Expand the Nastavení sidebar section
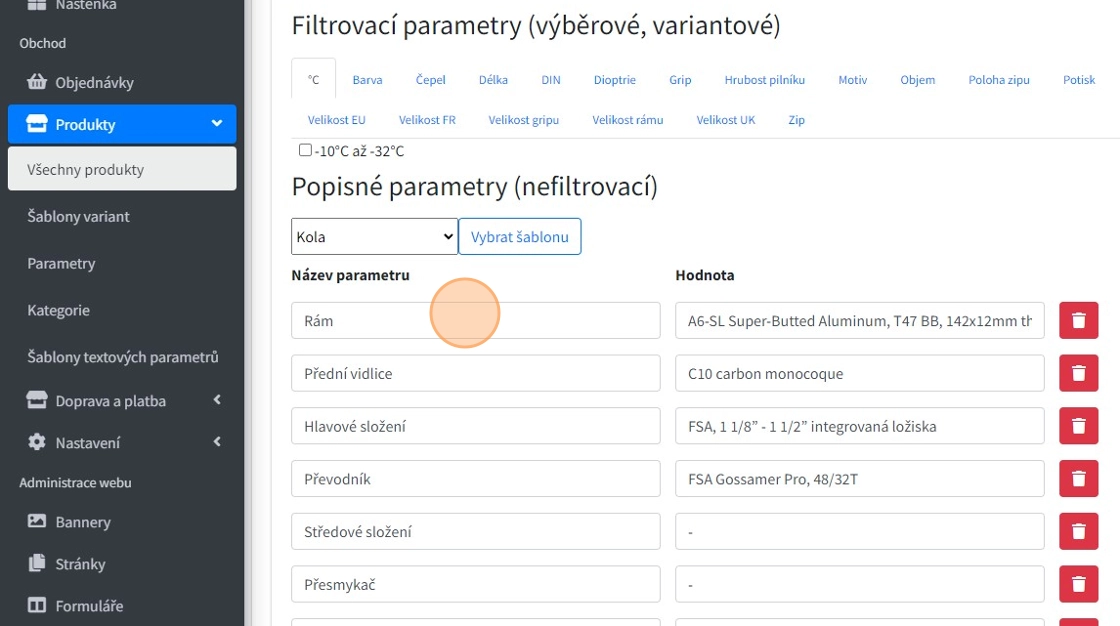1120x626 pixels. tap(216, 442)
